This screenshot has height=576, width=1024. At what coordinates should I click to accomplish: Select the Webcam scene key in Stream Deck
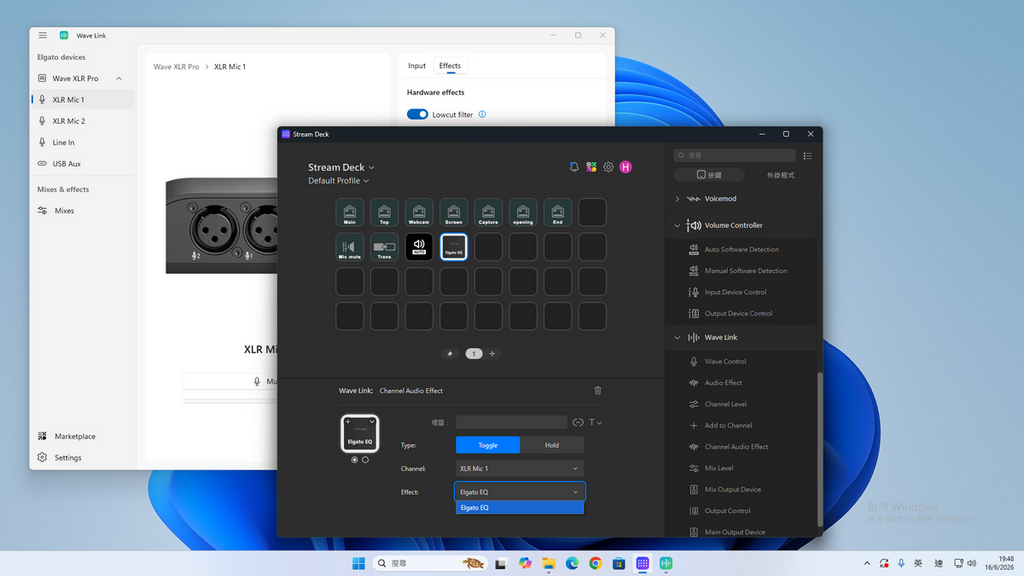point(419,213)
